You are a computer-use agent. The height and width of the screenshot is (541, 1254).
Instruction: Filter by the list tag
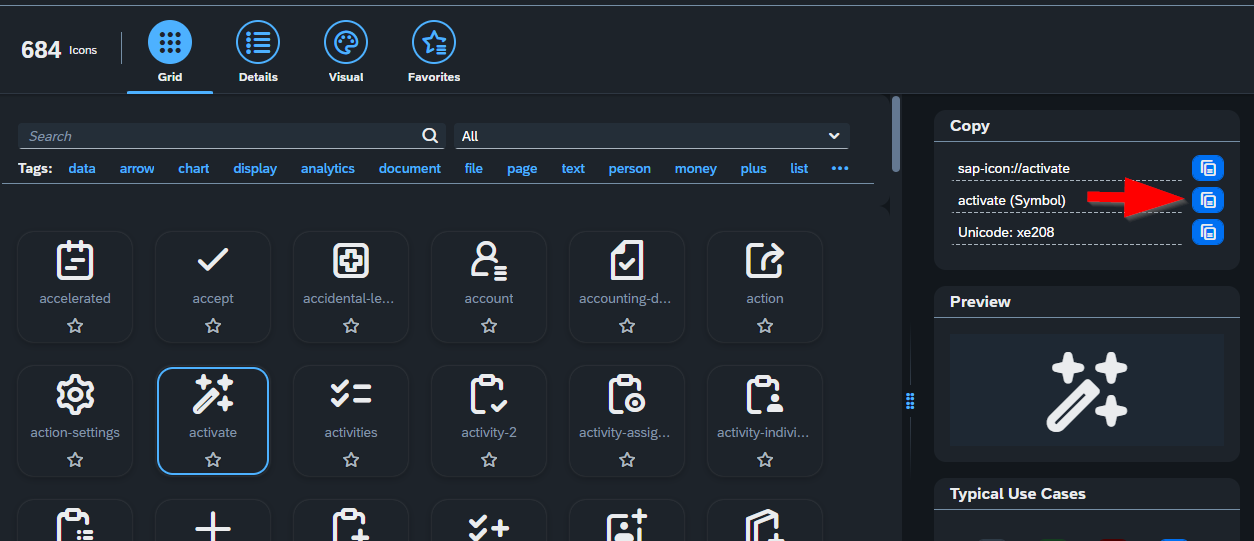click(x=799, y=168)
